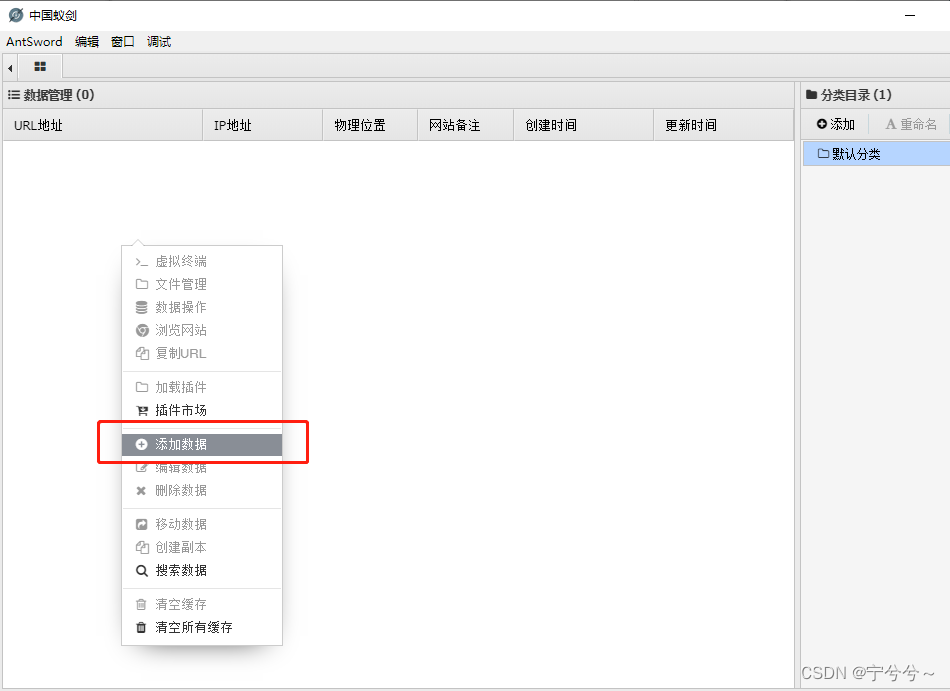
Task: Collapse the panel with left arrow icon
Action: pyautogui.click(x=9, y=67)
